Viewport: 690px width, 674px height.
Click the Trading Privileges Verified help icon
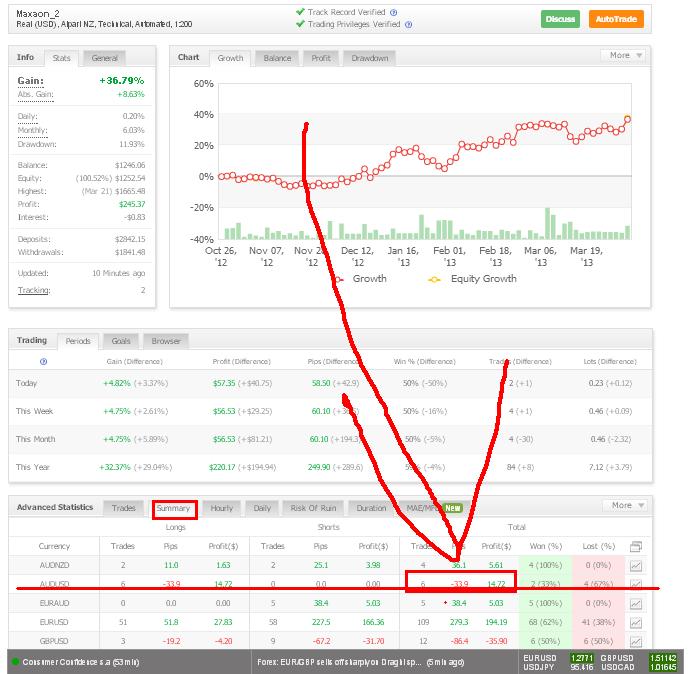408,25
